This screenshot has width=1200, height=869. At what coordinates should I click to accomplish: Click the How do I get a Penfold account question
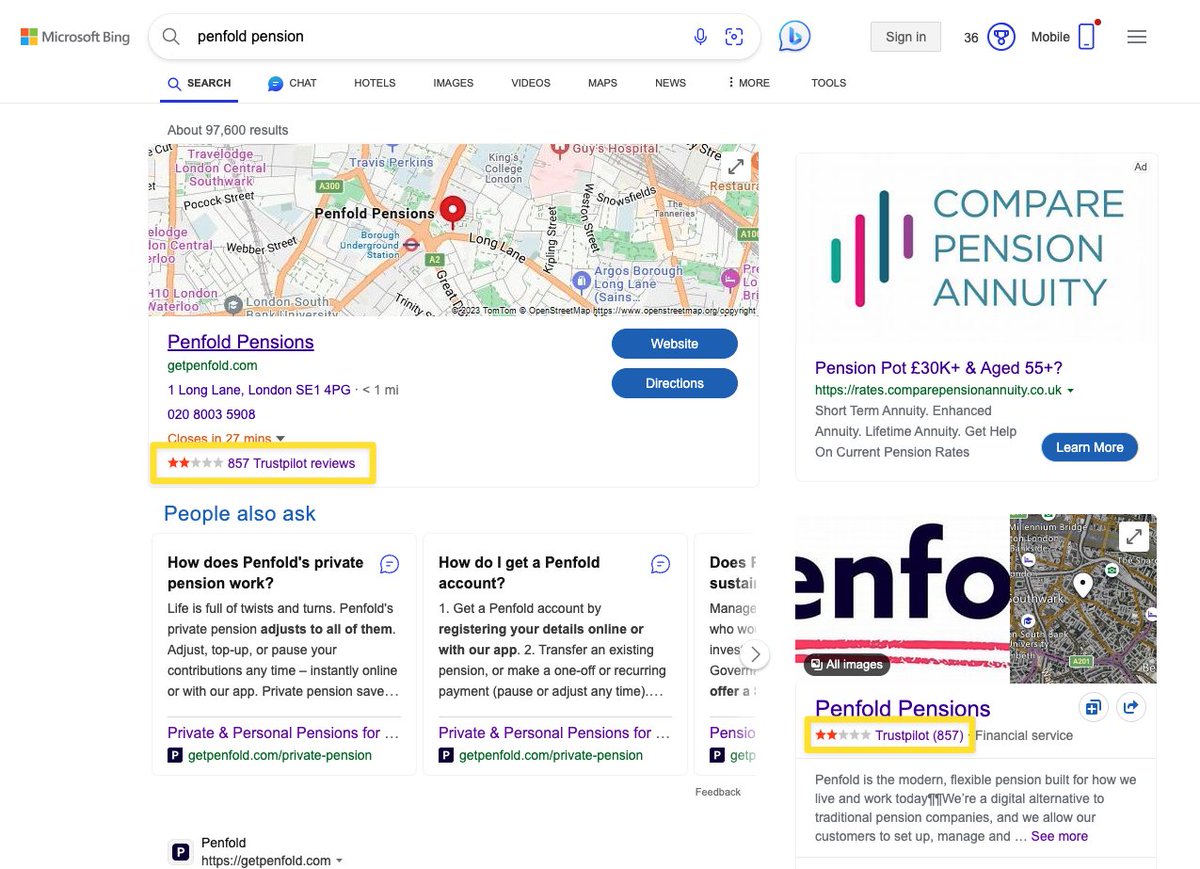coord(519,573)
